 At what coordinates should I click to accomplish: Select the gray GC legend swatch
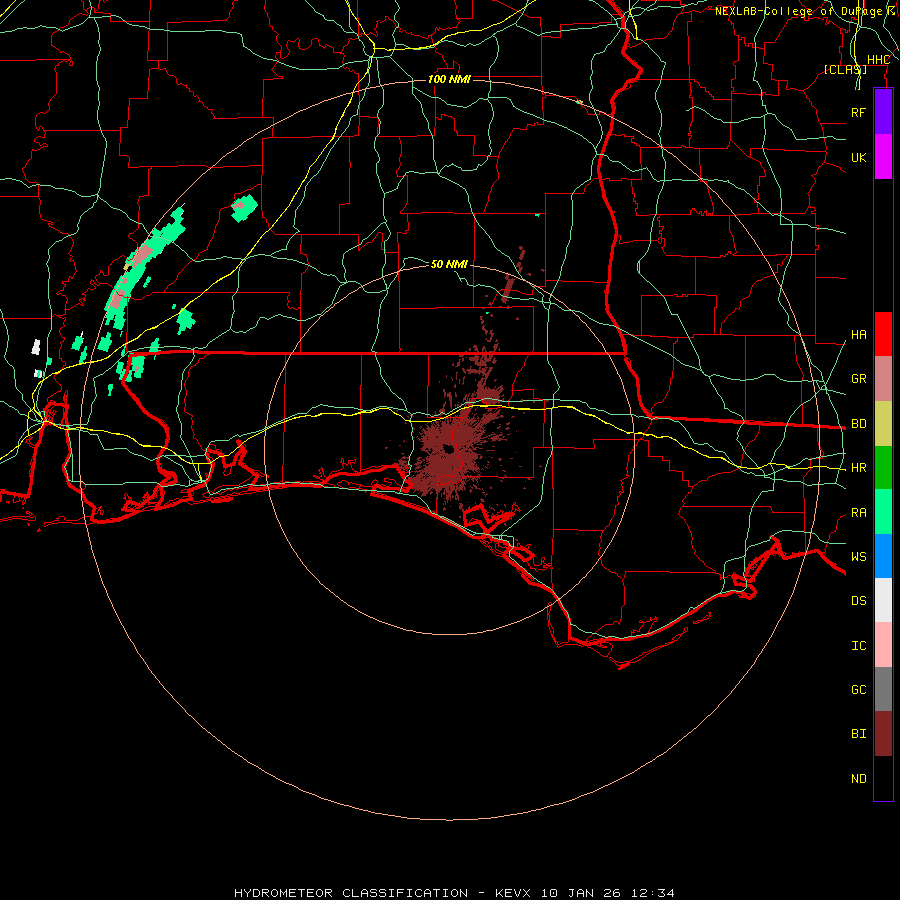883,689
